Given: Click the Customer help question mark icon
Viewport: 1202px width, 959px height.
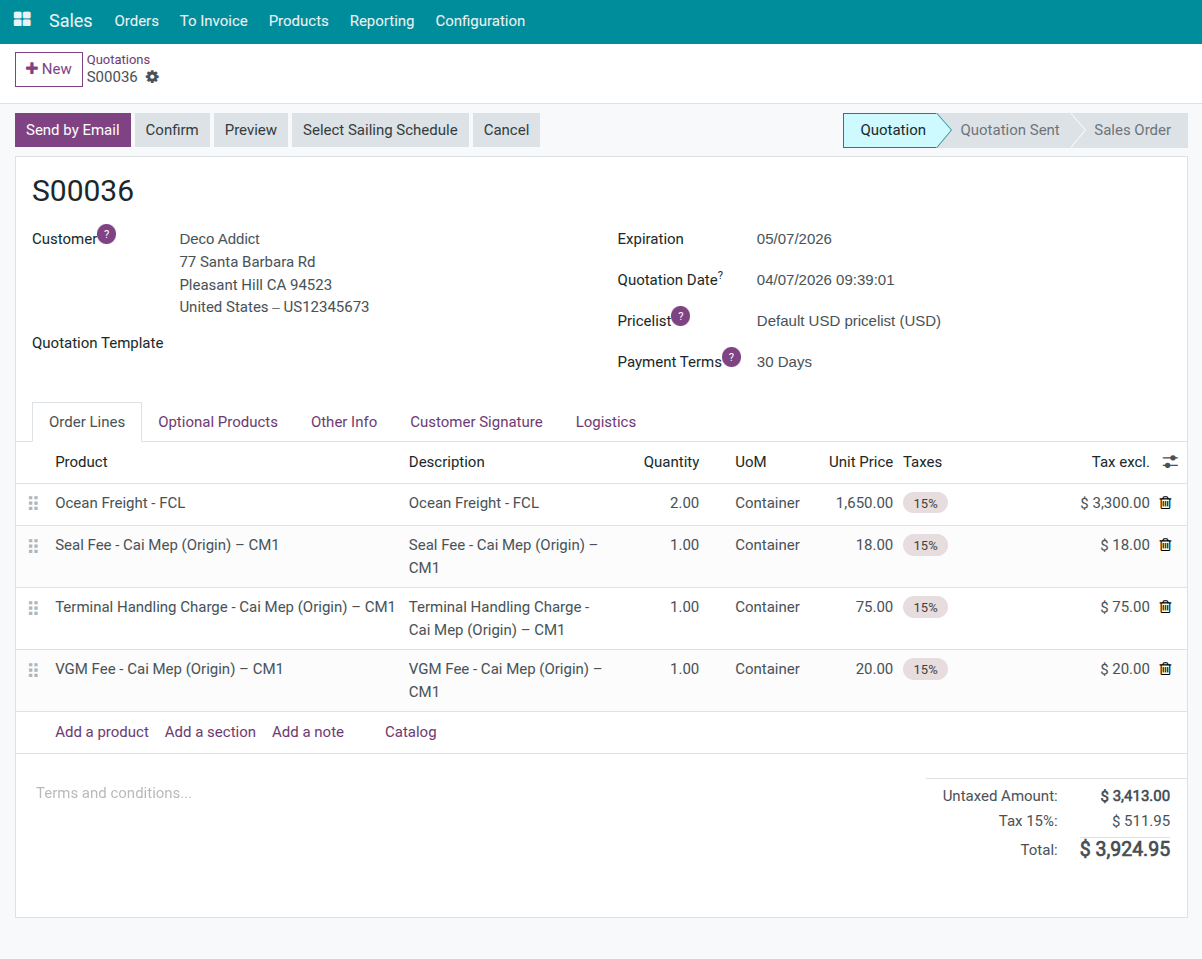Looking at the screenshot, I should 106,234.
